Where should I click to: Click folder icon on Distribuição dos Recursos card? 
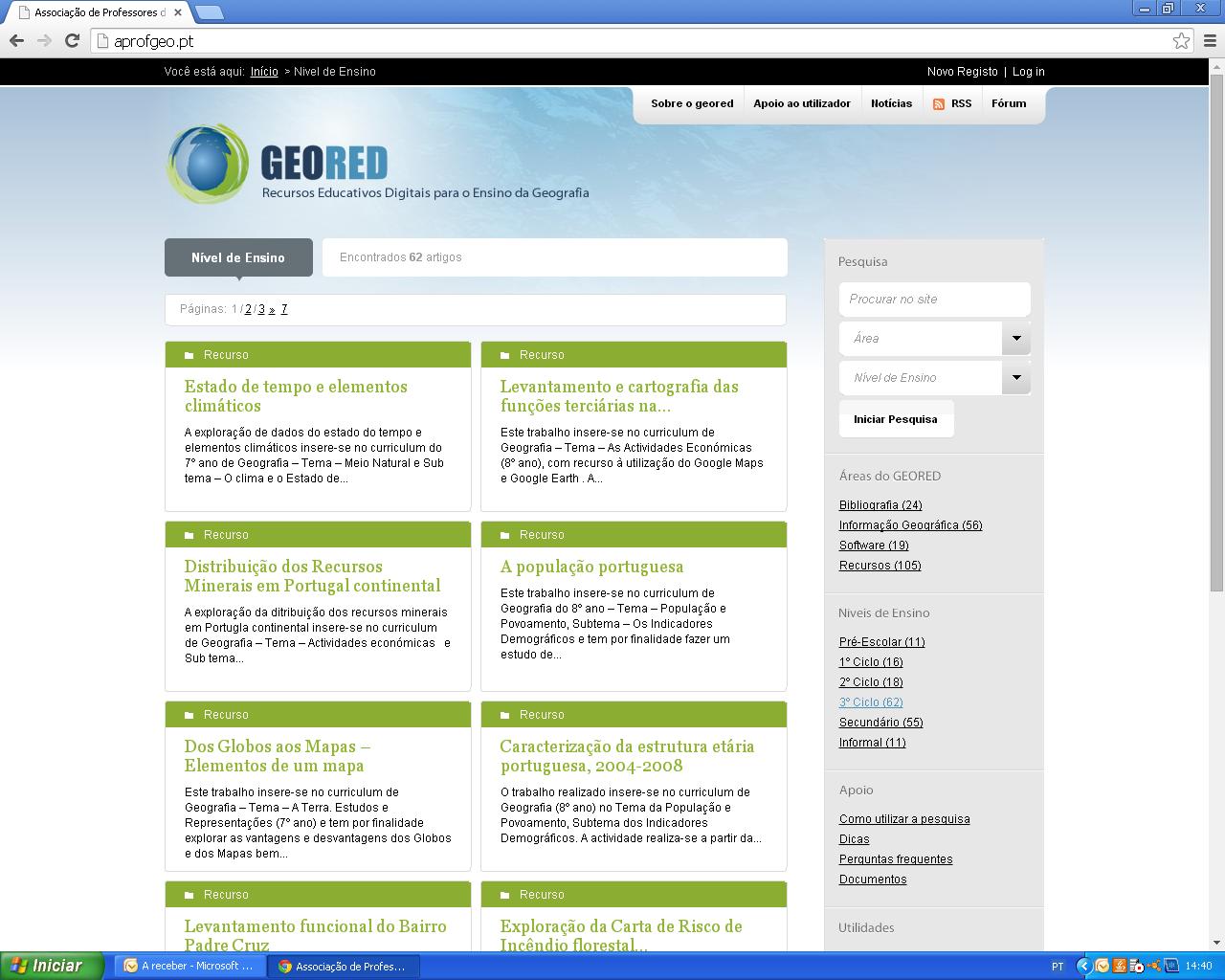189,535
